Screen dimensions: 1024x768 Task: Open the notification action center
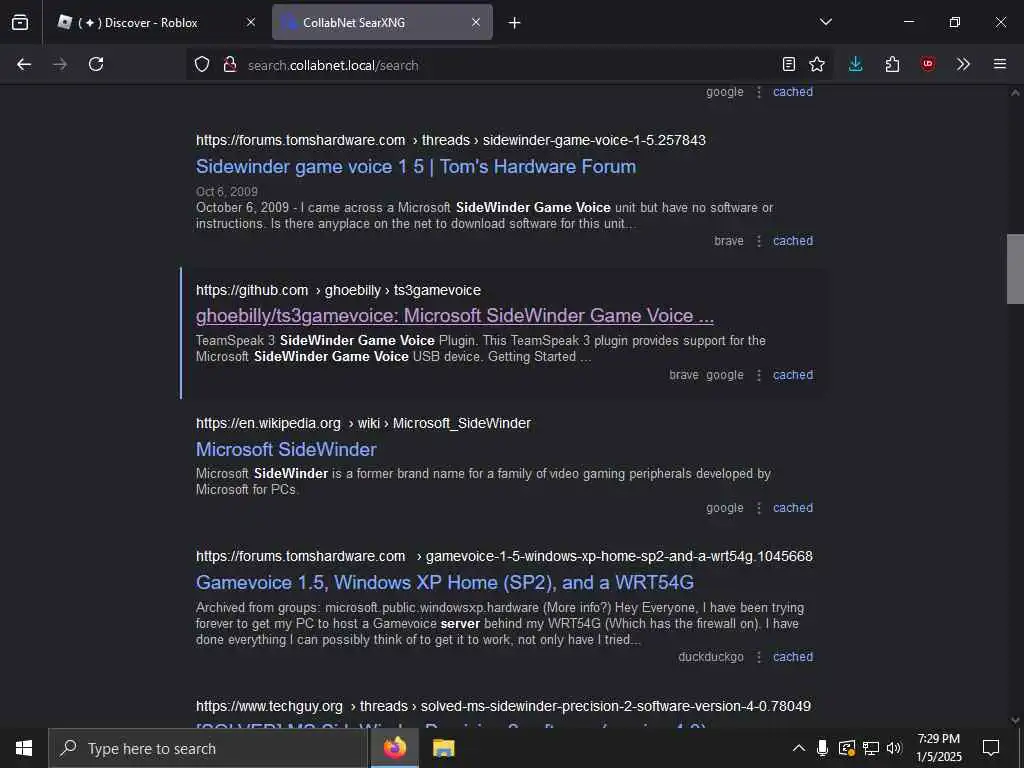[x=991, y=748]
